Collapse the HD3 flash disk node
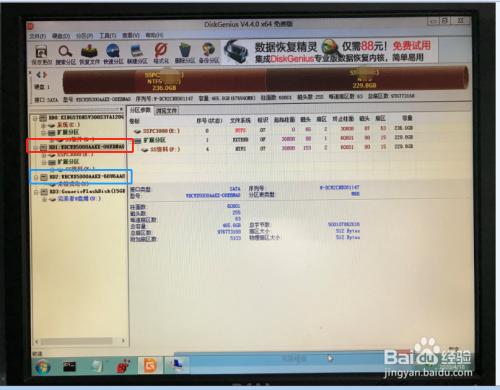500x390 pixels. click(36, 192)
